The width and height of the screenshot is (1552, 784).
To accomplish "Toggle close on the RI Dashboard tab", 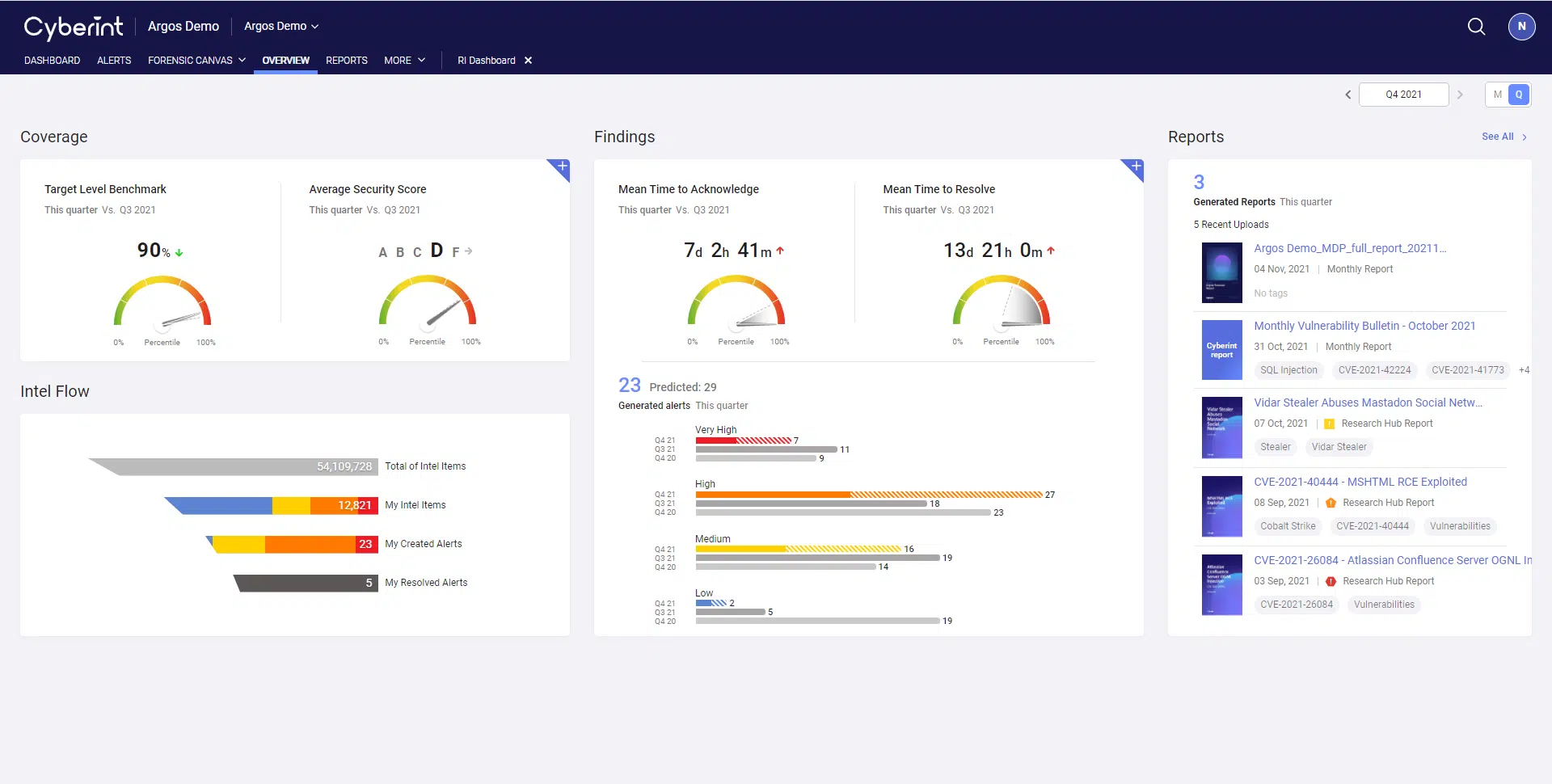I will pyautogui.click(x=529, y=60).
